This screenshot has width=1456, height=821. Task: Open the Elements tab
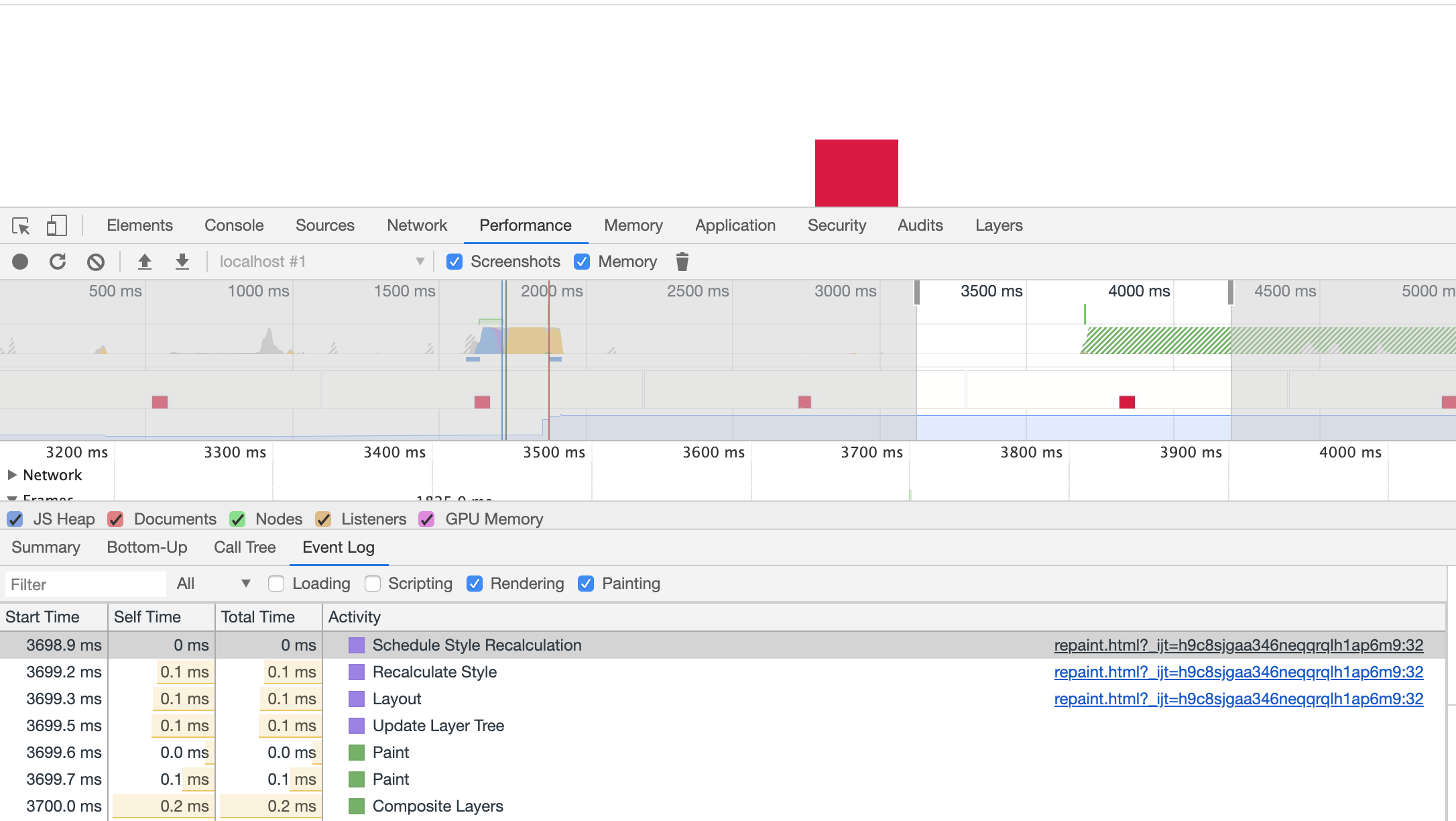139,225
